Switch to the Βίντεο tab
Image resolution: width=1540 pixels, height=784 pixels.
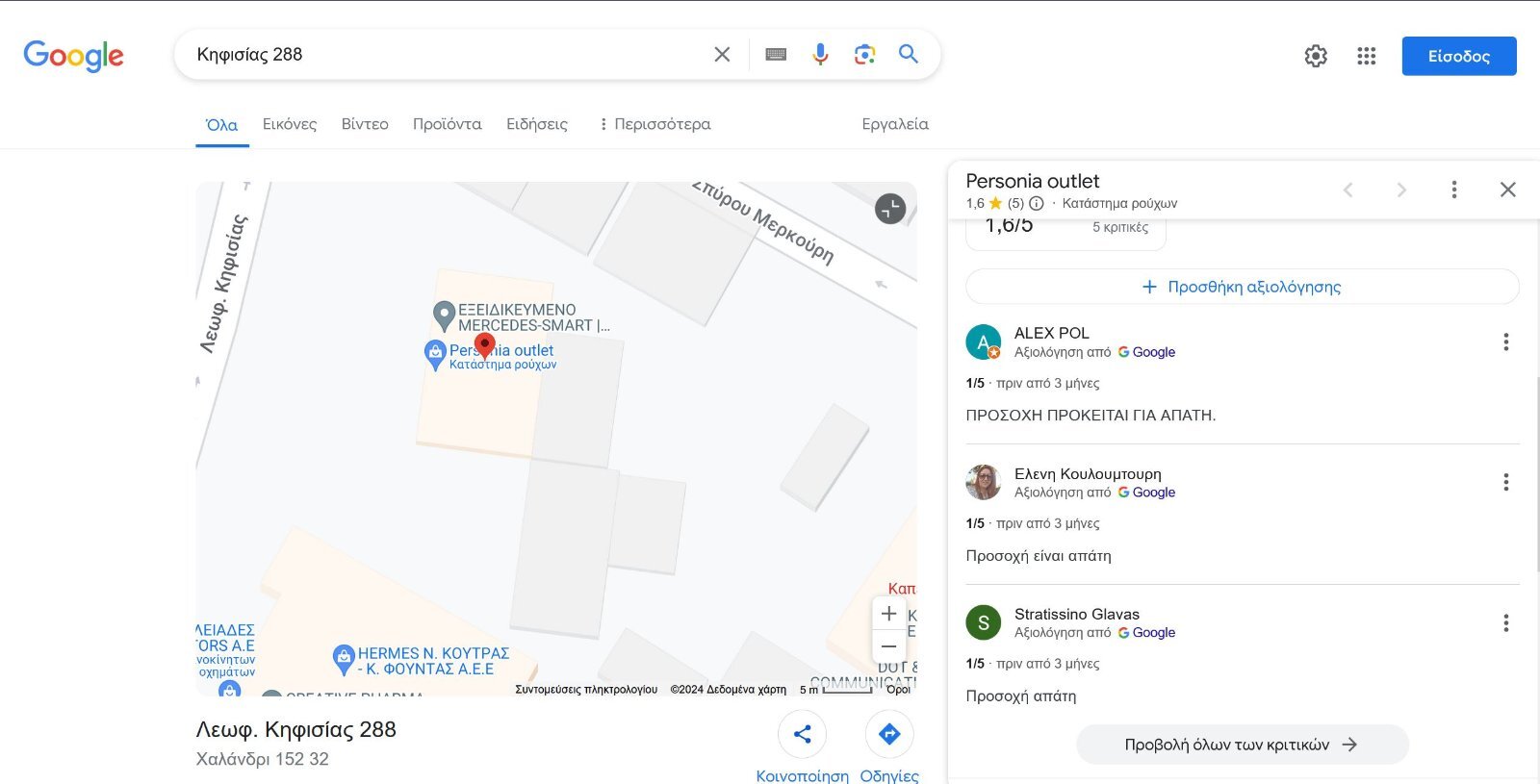tap(365, 124)
